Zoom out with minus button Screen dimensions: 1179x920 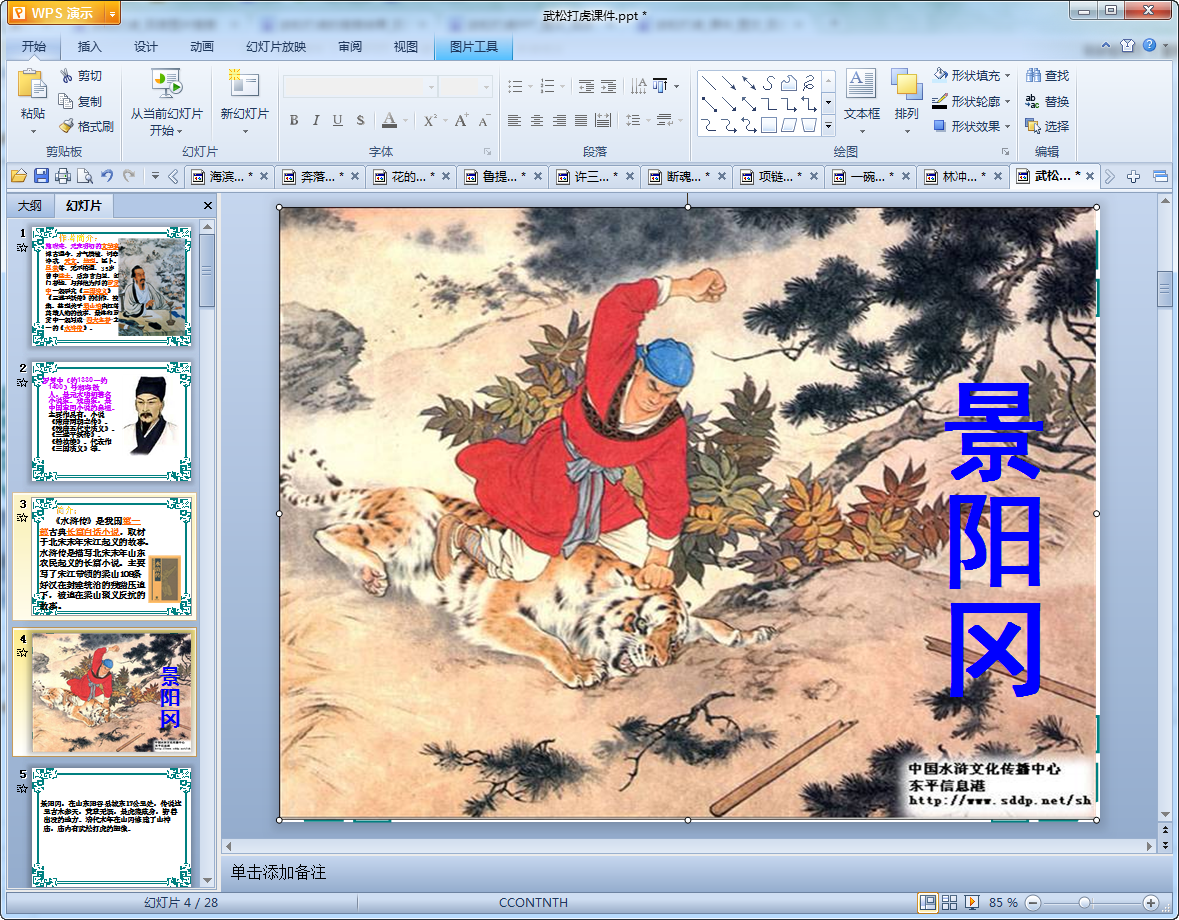click(1033, 902)
